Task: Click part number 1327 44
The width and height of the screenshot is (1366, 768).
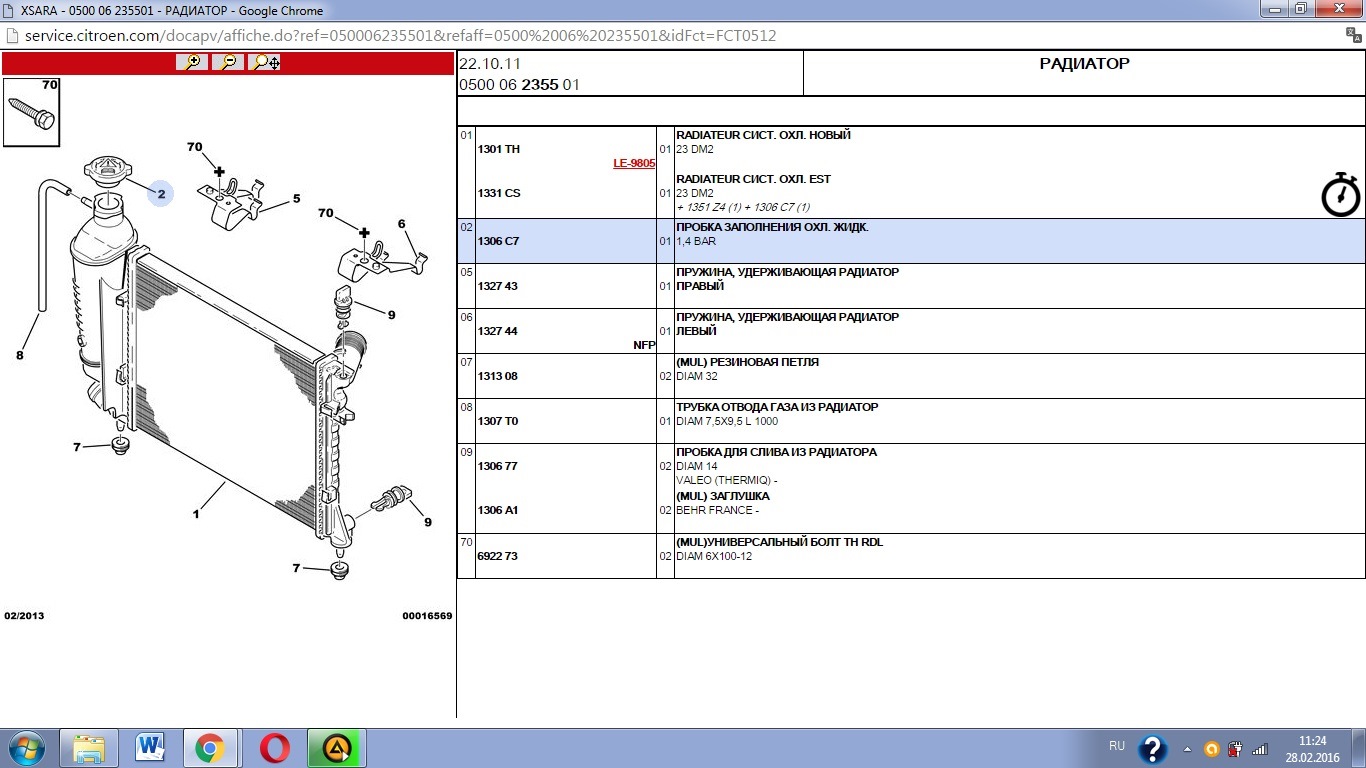Action: pyautogui.click(x=497, y=331)
